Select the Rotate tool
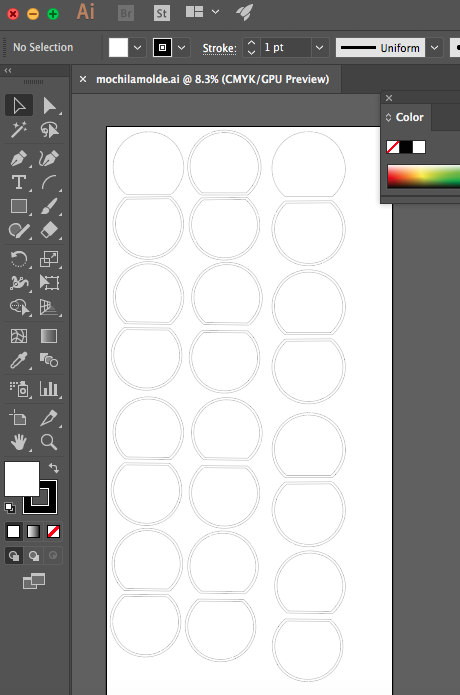Image resolution: width=460 pixels, height=695 pixels. (x=19, y=259)
